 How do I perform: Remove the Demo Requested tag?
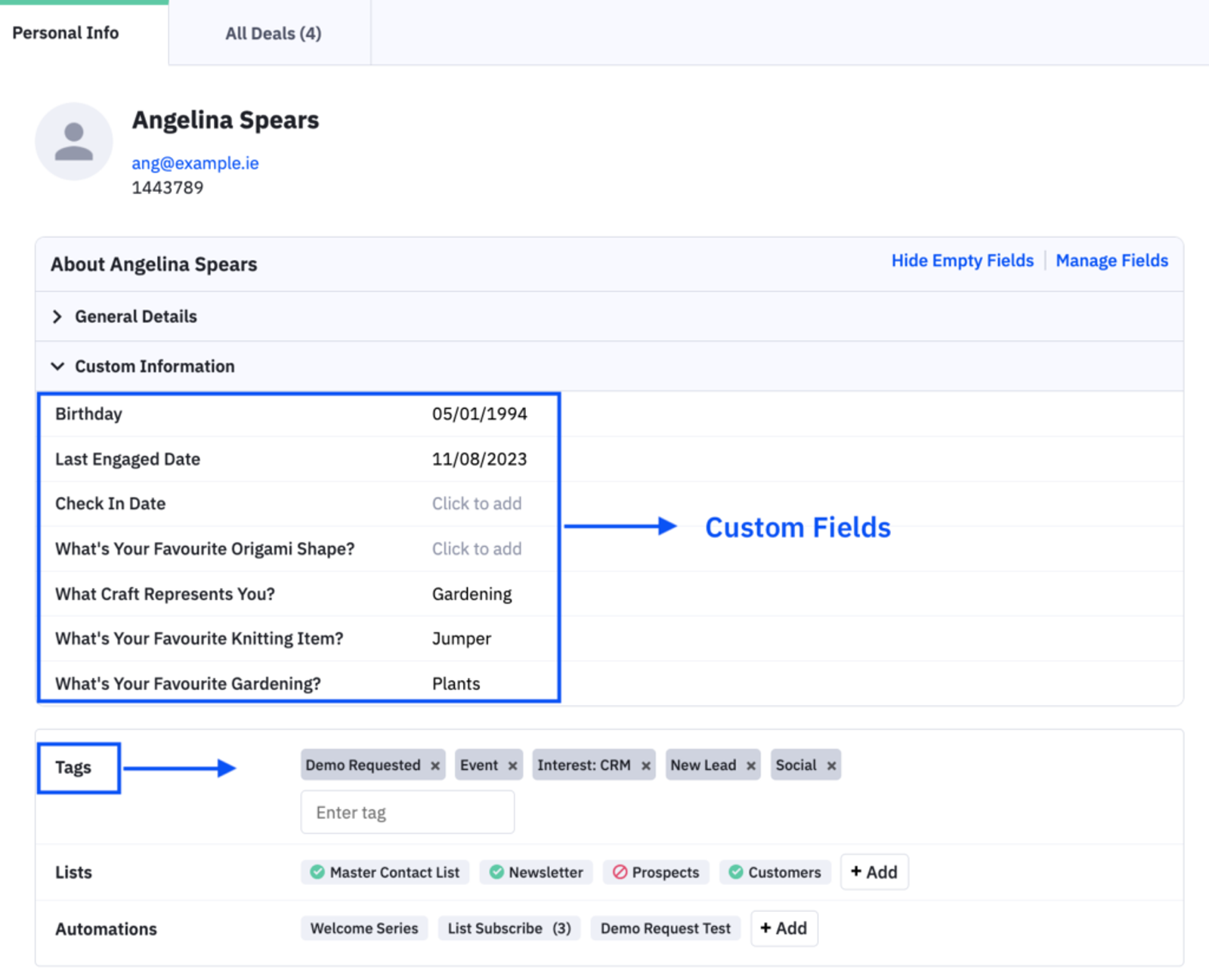[x=435, y=766]
